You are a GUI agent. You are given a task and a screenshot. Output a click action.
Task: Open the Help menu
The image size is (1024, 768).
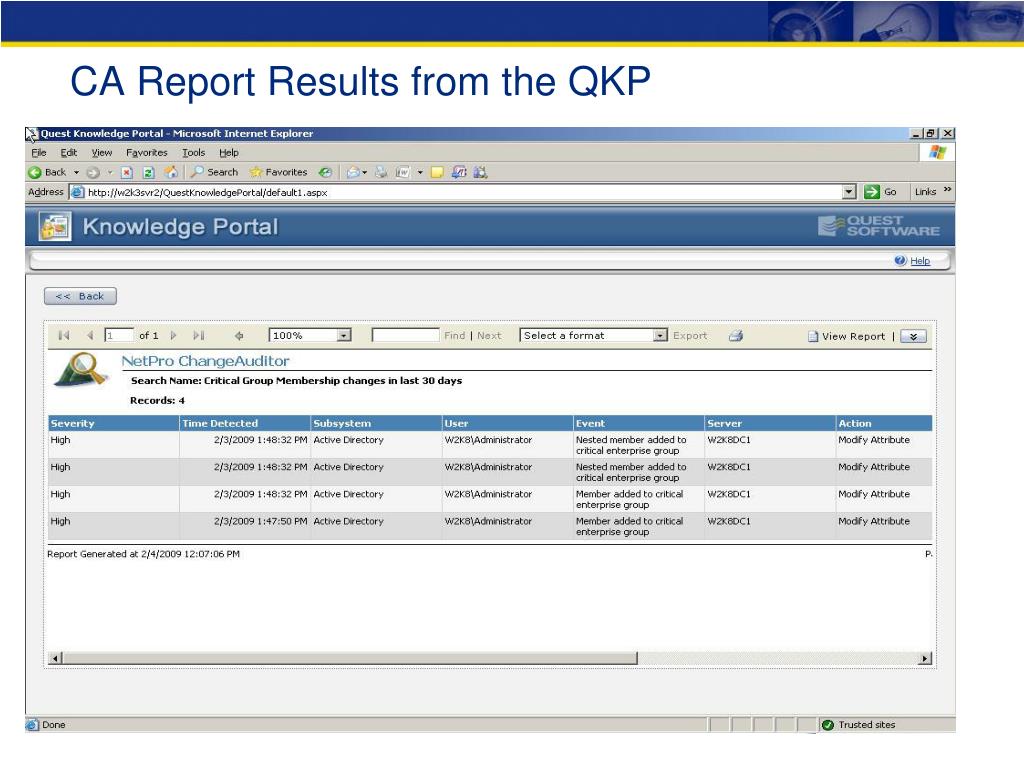click(x=229, y=153)
